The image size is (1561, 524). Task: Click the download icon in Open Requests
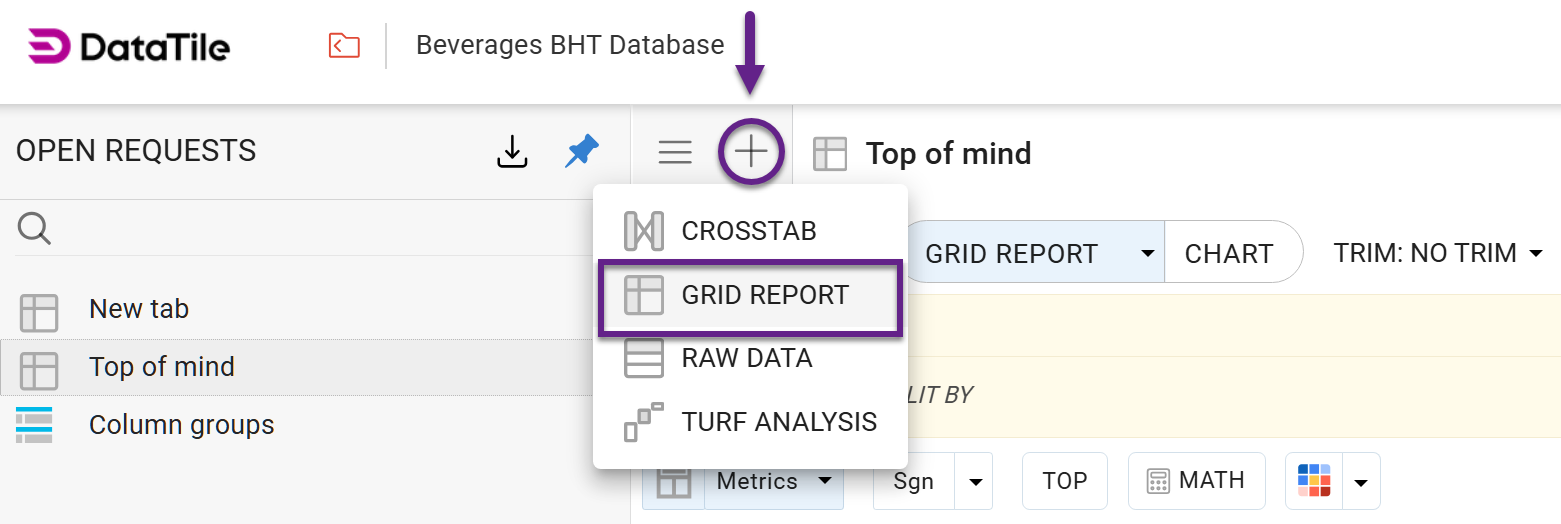tap(512, 152)
